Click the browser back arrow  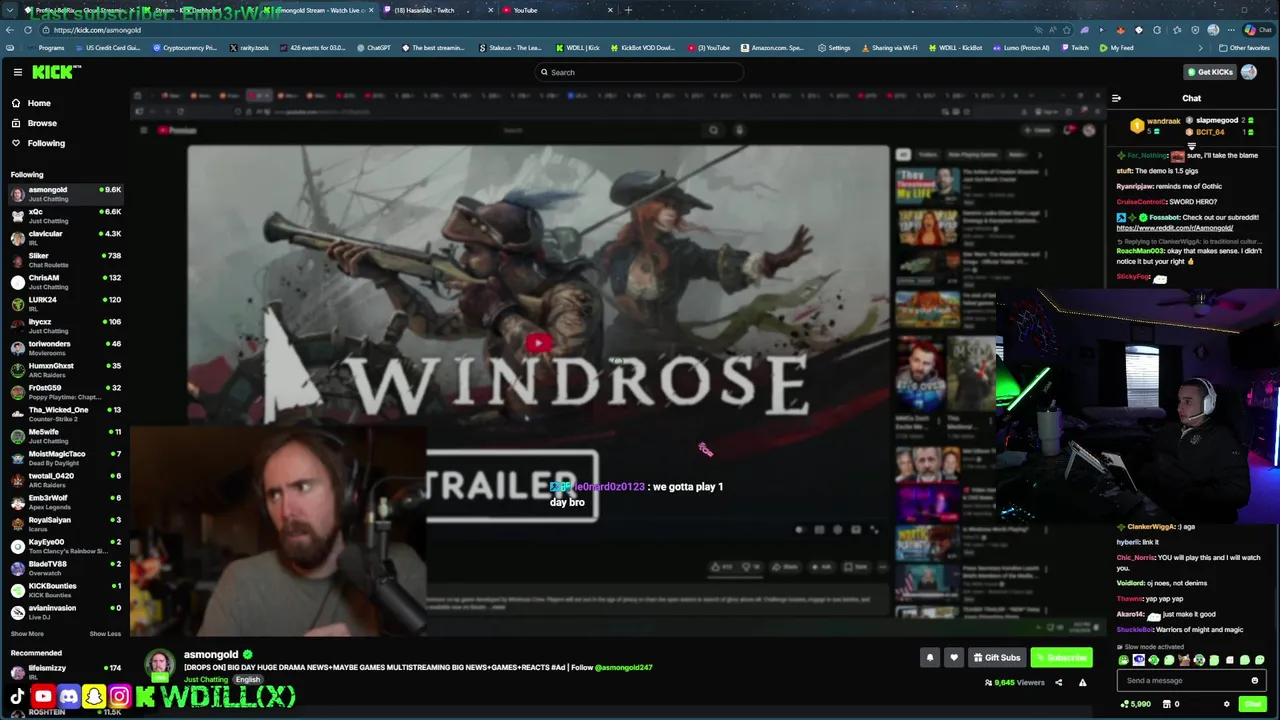[12, 30]
